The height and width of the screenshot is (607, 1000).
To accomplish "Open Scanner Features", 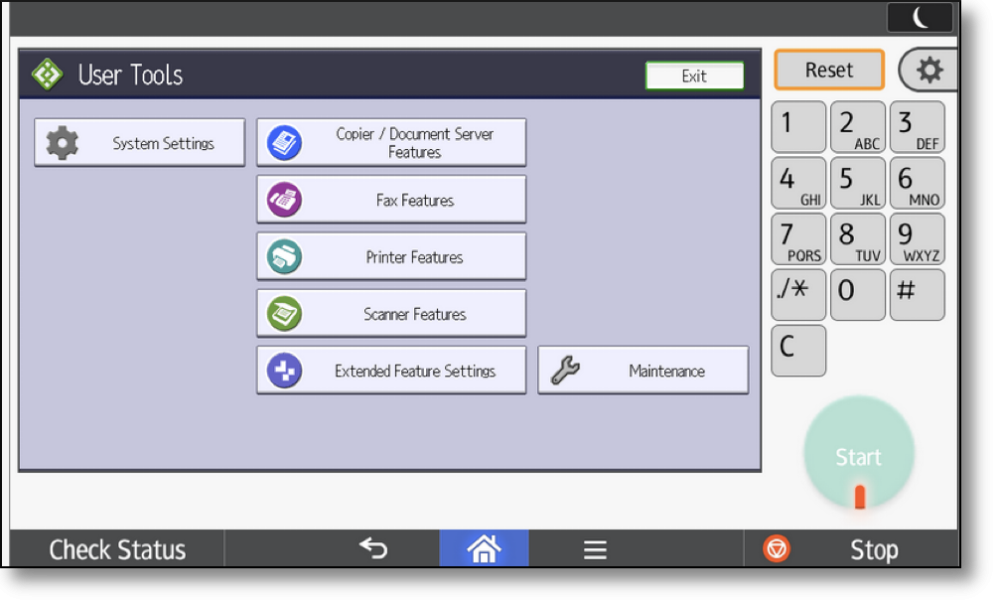I will tap(391, 313).
